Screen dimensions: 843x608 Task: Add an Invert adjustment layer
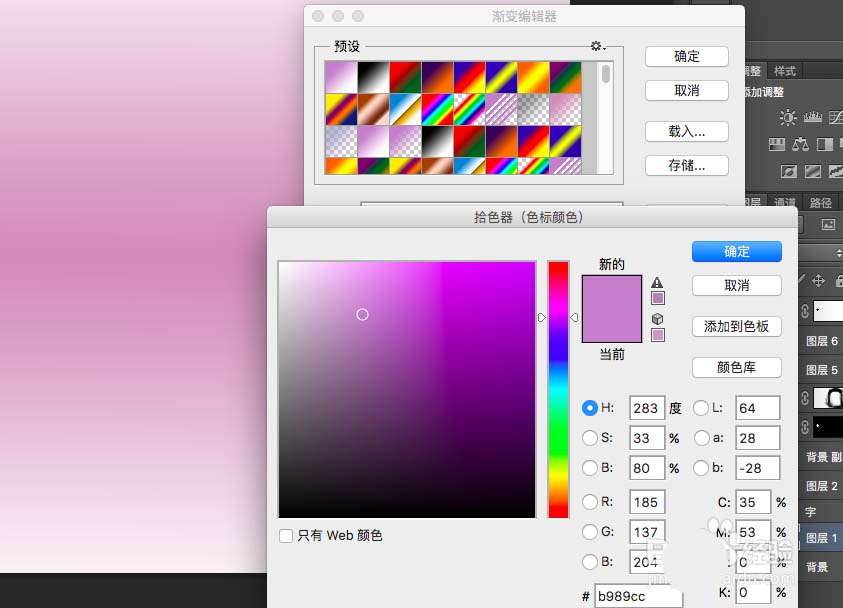789,171
